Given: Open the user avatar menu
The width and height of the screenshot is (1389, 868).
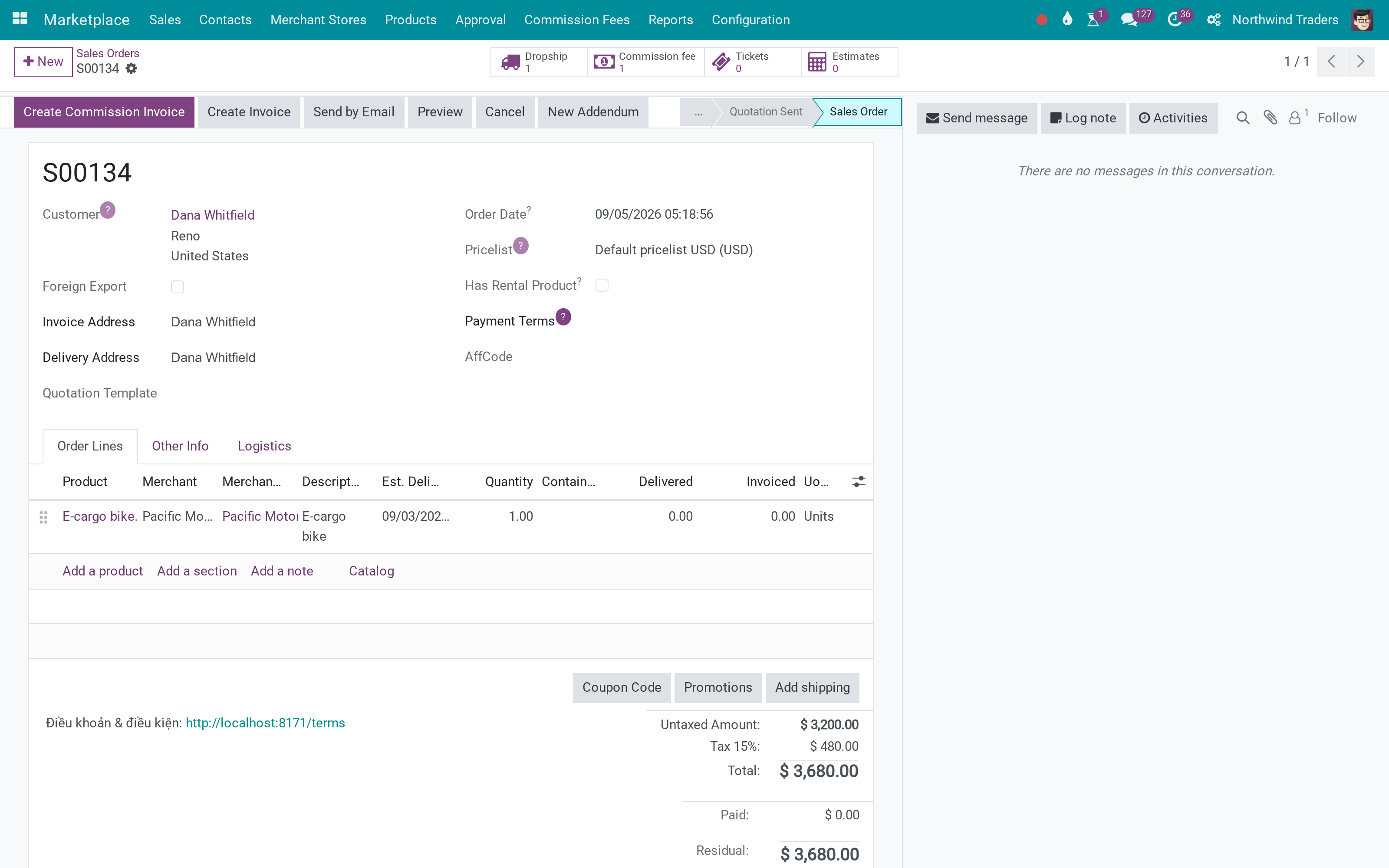Looking at the screenshot, I should 1362,20.
